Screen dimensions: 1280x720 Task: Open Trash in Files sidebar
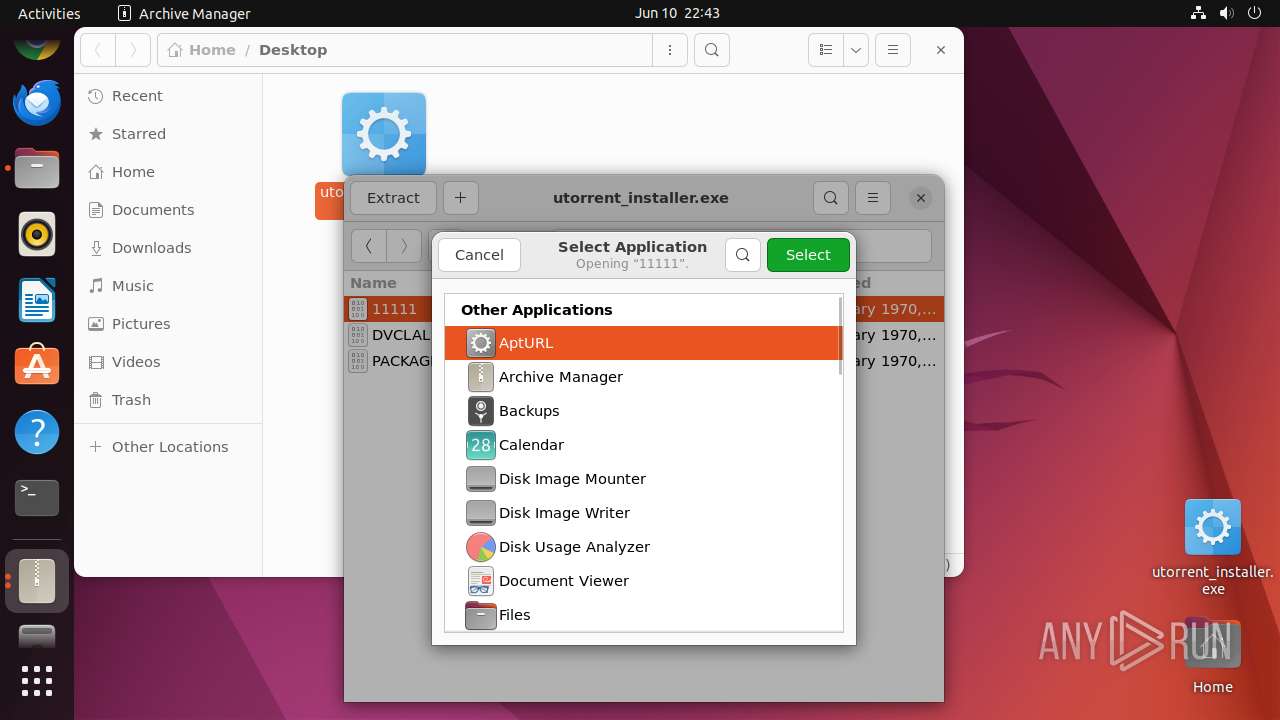click(168, 400)
